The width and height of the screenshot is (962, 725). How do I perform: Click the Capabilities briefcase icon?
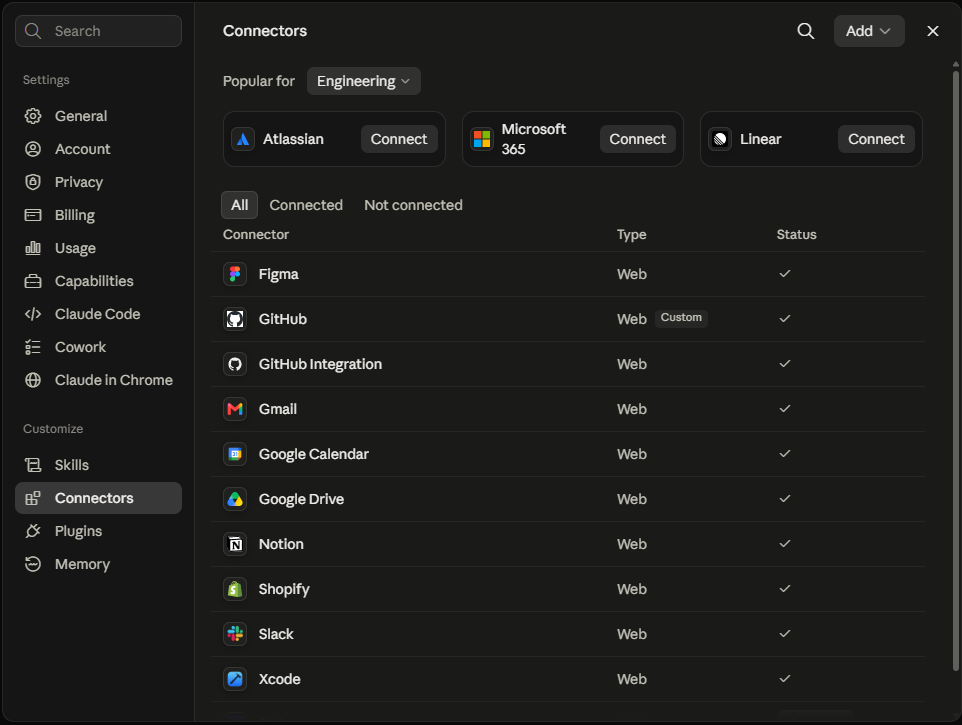[x=33, y=281]
